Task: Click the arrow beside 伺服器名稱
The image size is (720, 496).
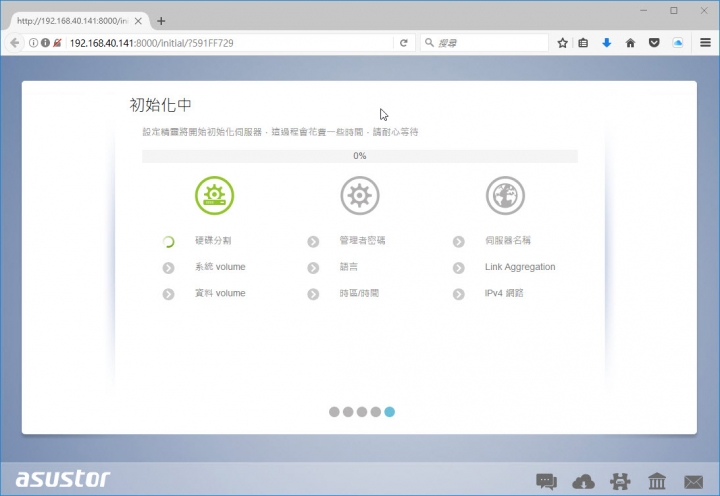Action: tap(459, 242)
